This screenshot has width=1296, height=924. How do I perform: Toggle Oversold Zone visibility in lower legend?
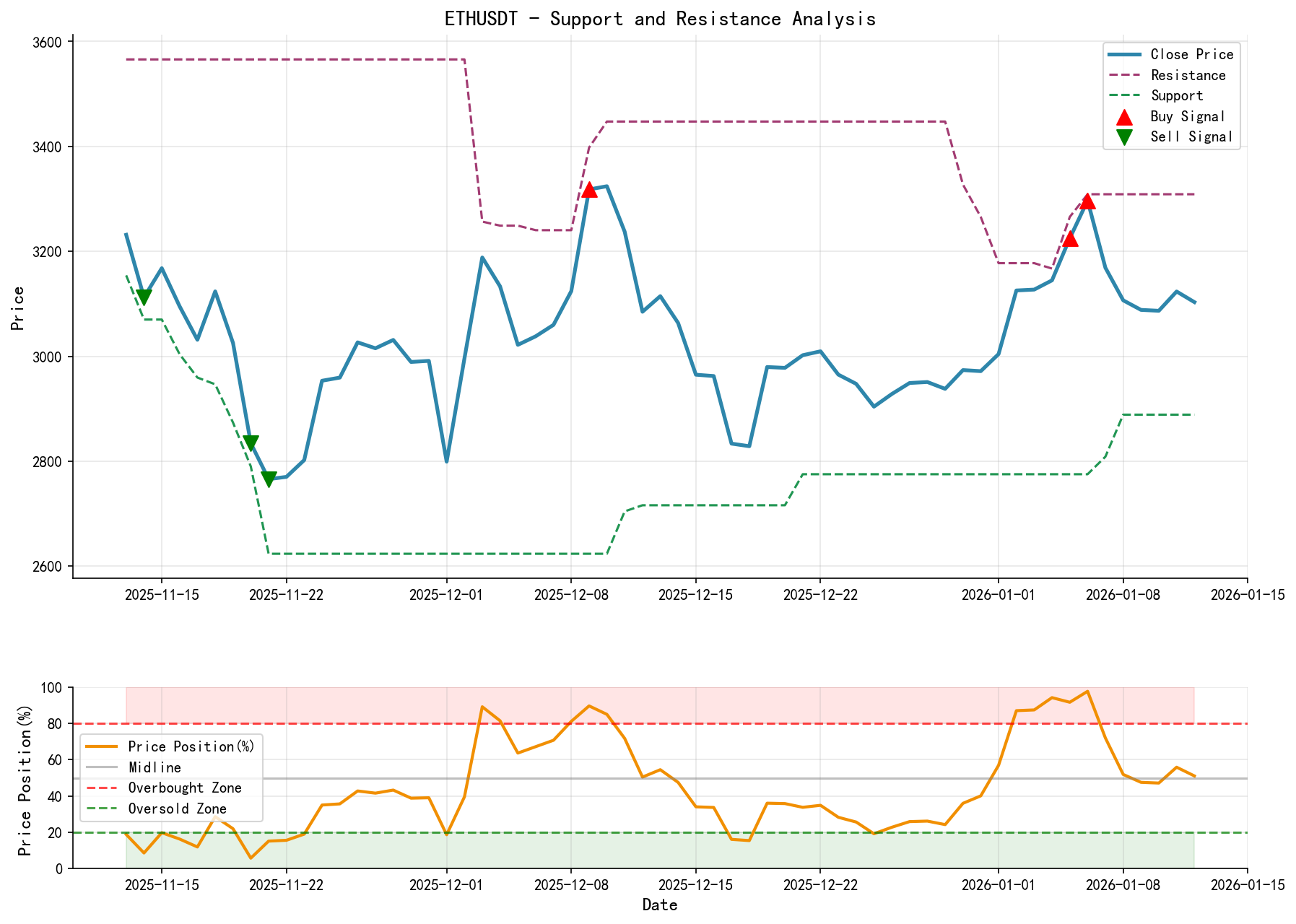(x=176, y=808)
